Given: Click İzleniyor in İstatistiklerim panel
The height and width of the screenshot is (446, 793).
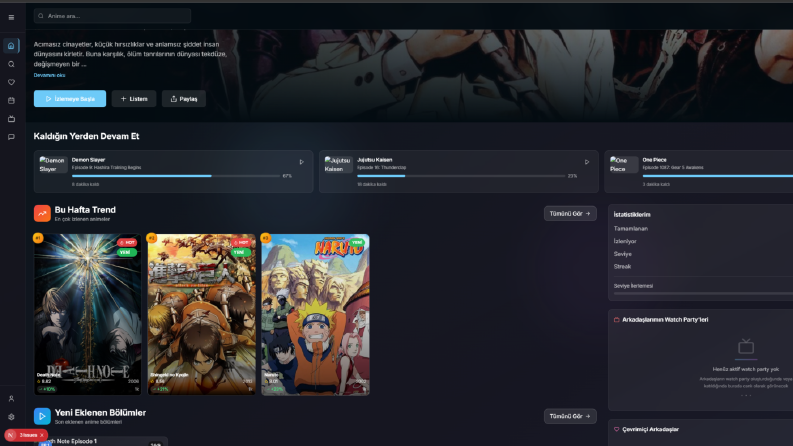Looking at the screenshot, I should tap(625, 241).
